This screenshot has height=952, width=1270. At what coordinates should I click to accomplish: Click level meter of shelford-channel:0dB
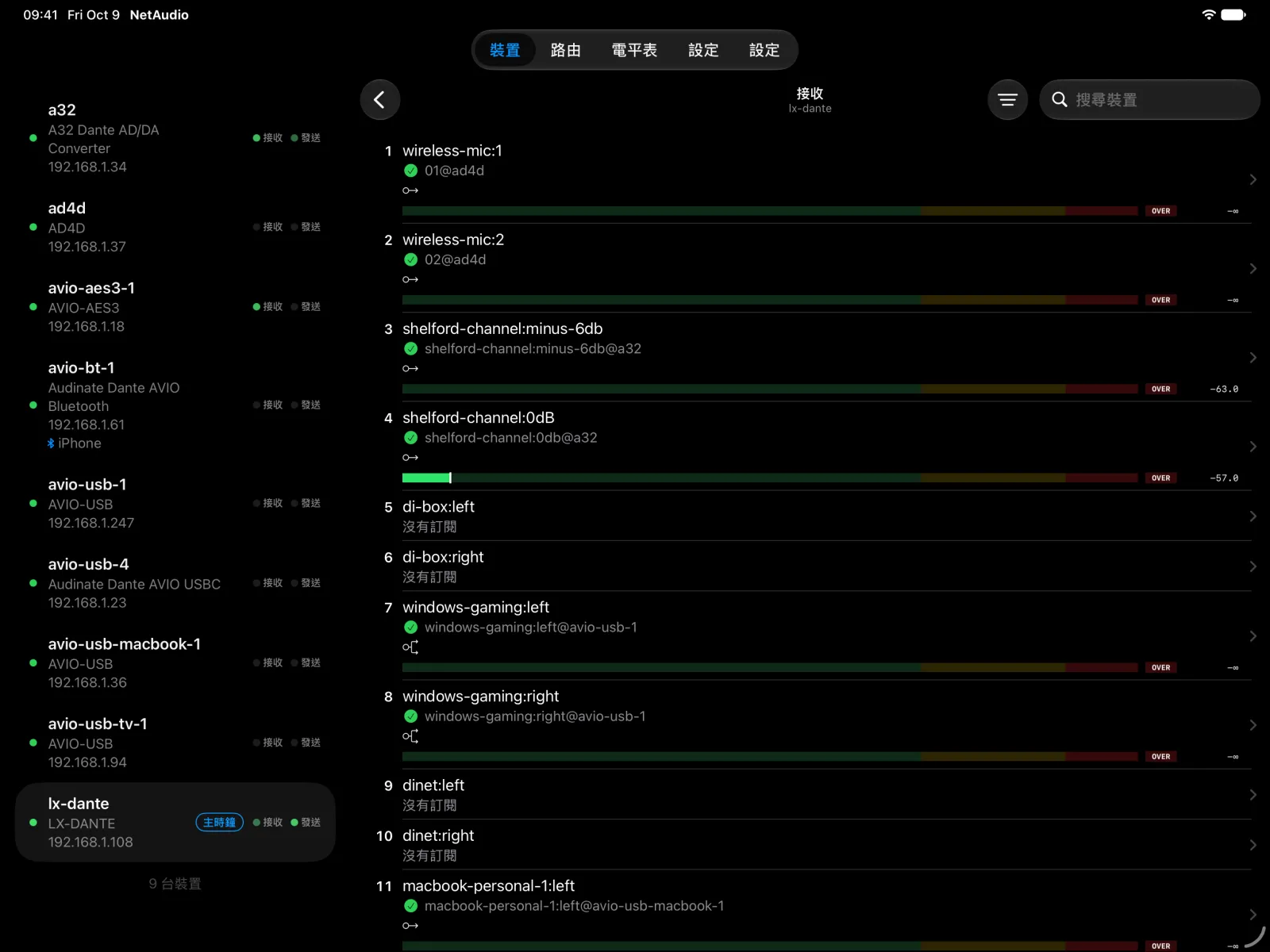pyautogui.click(x=770, y=478)
